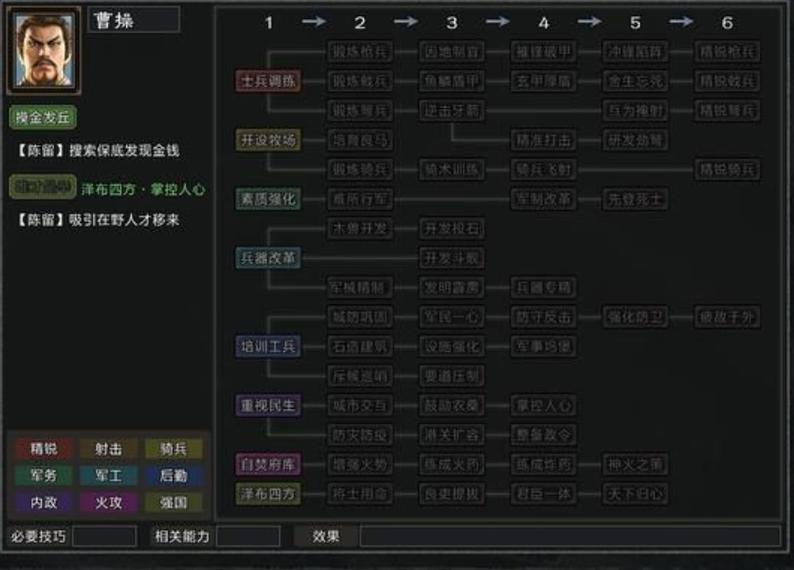
Task: Click the 开发投石 policy node
Action: click(x=452, y=228)
